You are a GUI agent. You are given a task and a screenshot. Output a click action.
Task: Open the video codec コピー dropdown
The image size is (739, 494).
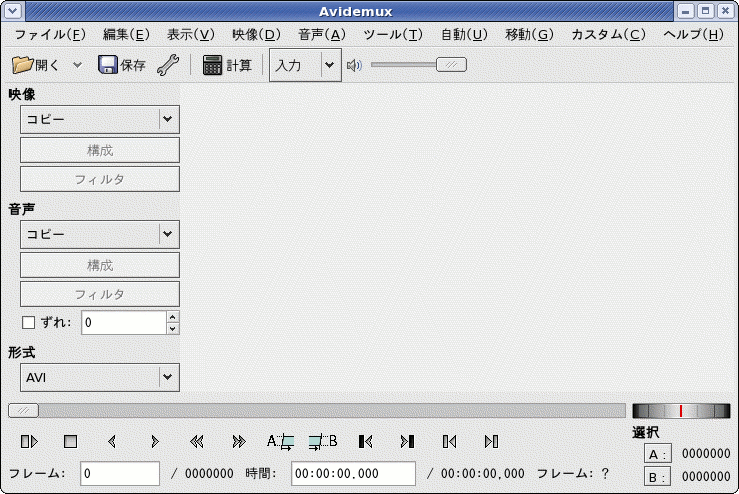click(x=100, y=119)
